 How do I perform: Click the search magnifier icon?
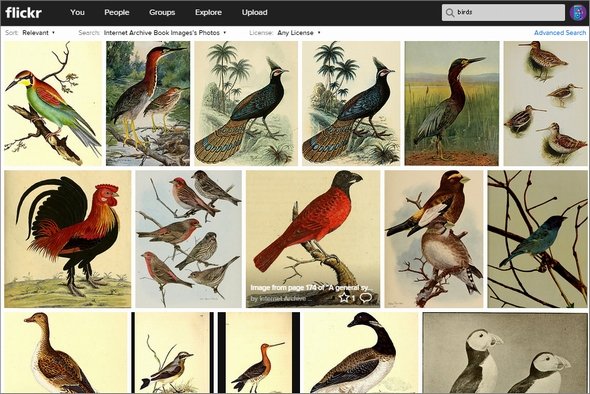coord(450,12)
